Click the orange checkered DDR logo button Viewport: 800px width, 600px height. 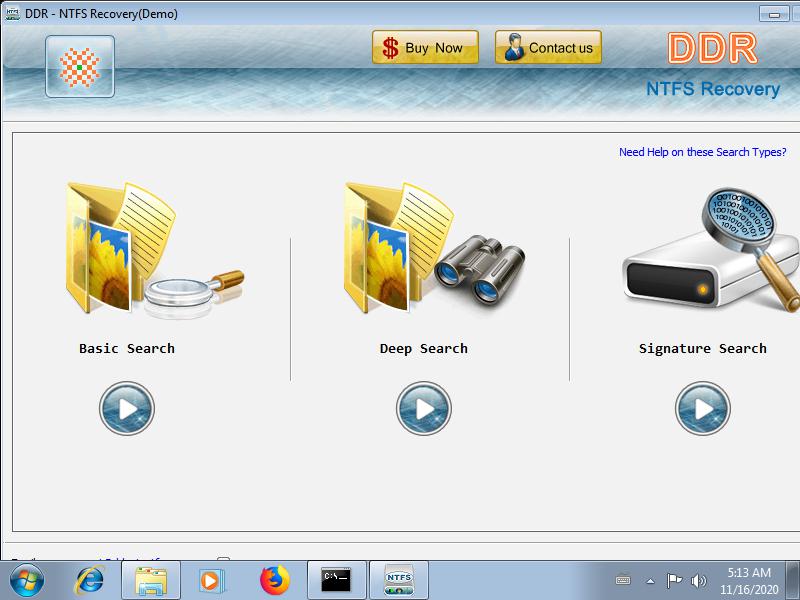pos(80,66)
